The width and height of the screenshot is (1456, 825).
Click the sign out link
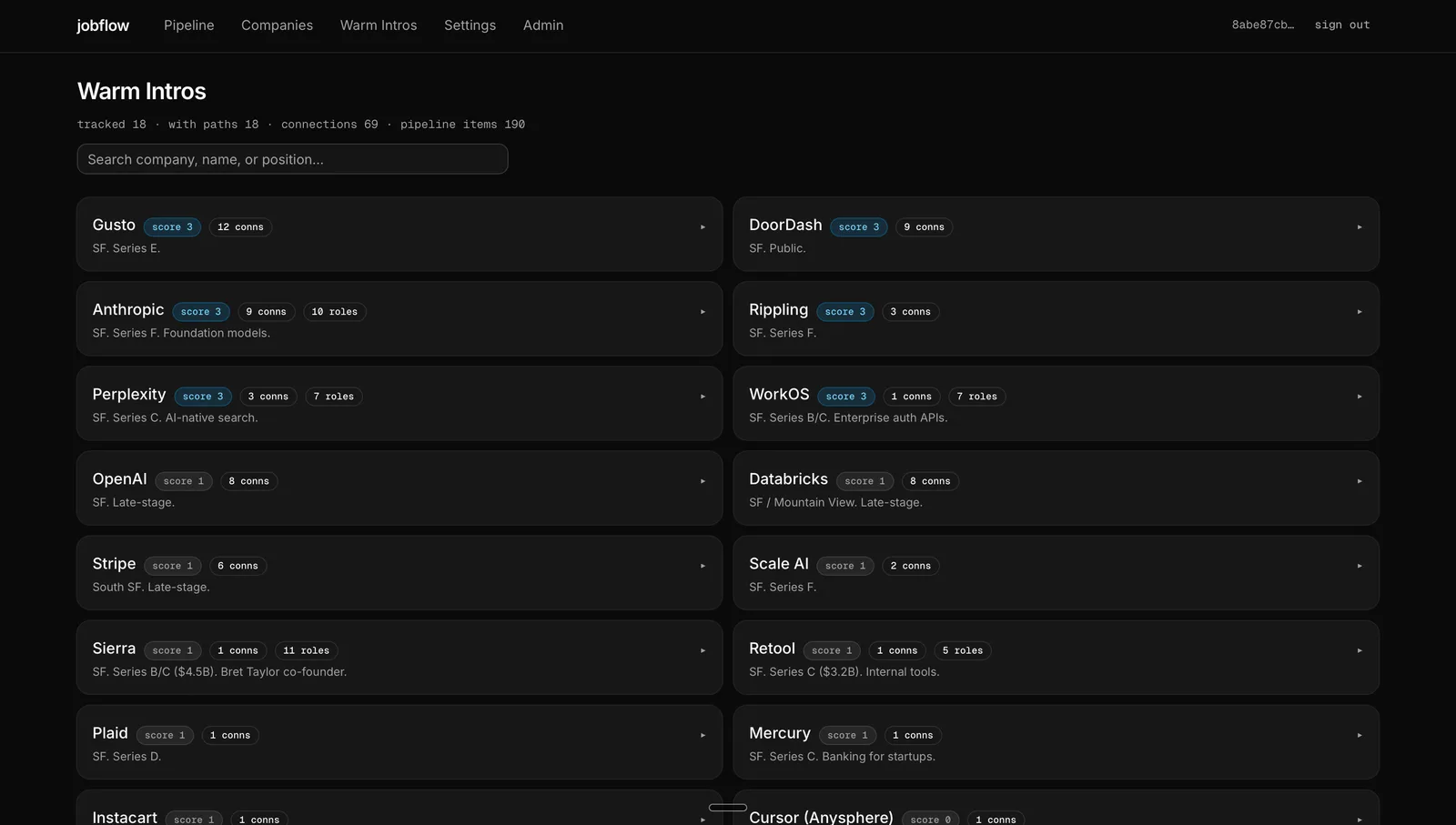(x=1342, y=25)
